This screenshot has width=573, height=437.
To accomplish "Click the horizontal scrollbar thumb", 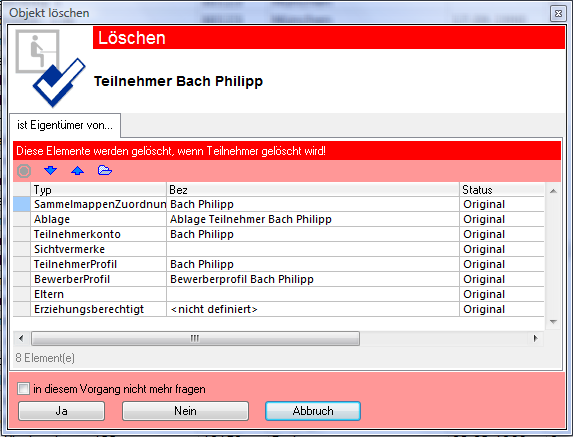I will point(196,338).
